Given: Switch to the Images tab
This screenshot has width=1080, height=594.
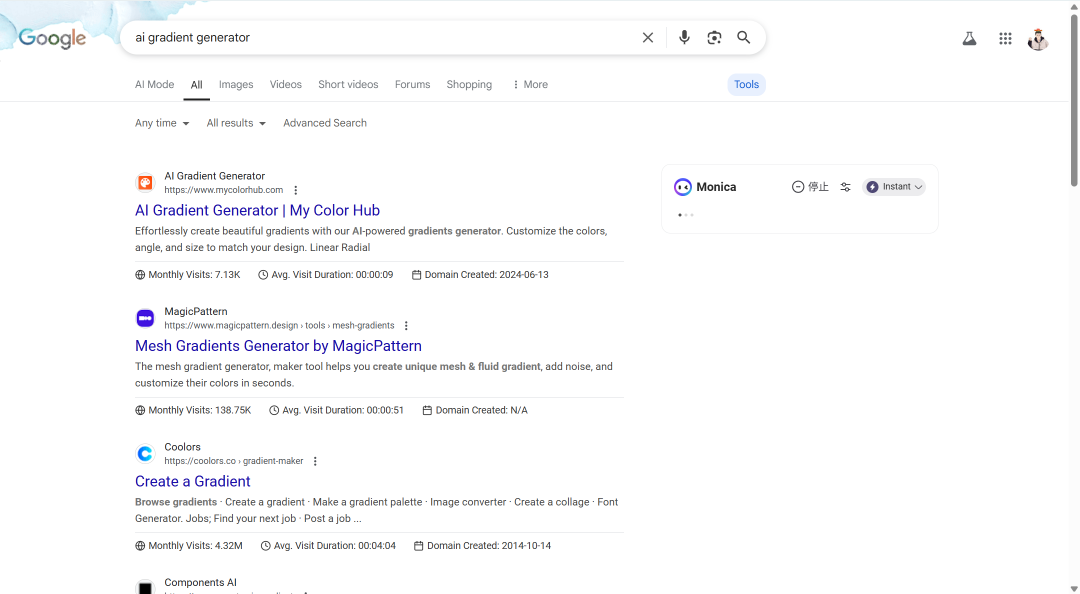Looking at the screenshot, I should (x=236, y=84).
